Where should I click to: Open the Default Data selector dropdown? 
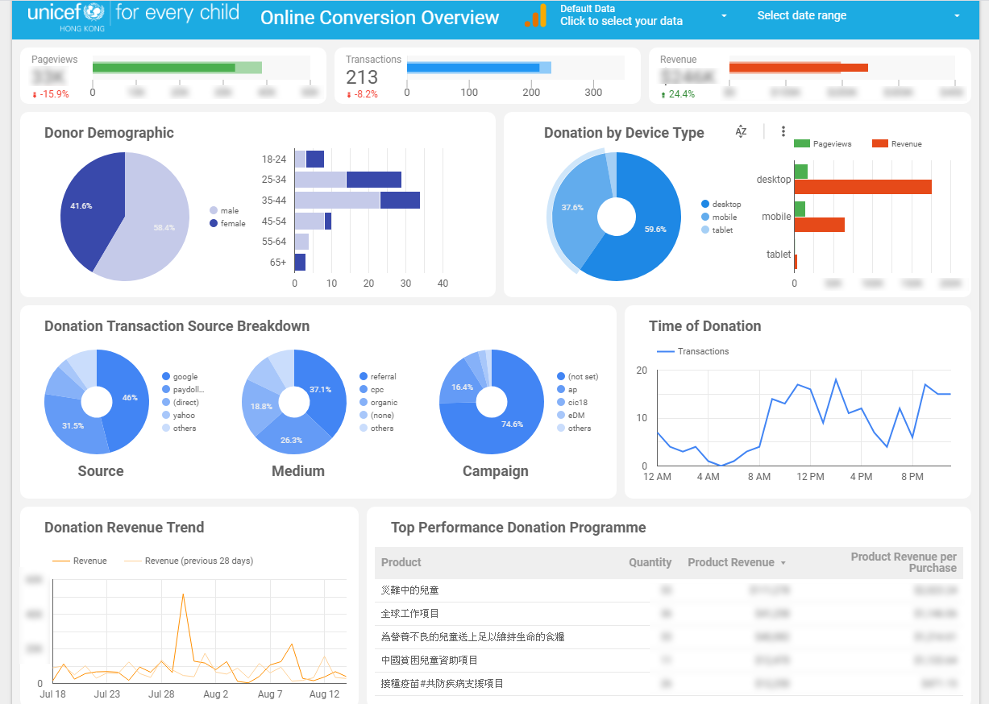(642, 15)
